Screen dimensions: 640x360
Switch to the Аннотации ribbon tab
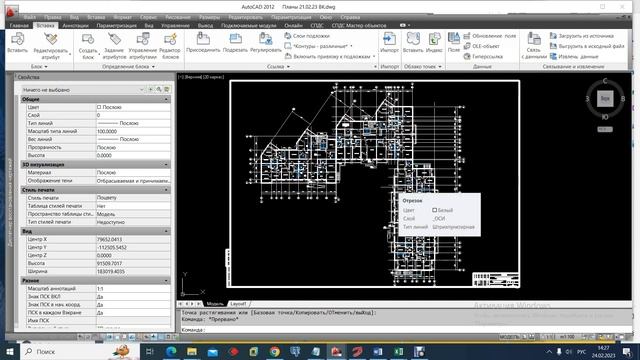tap(75, 25)
